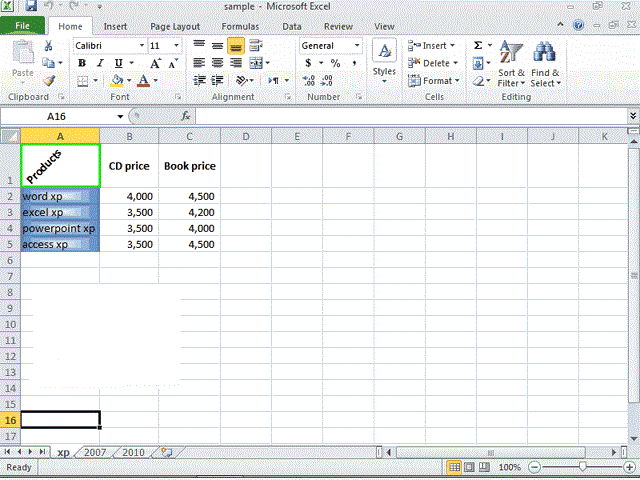Decrease font size with Shrink Font
The height and width of the screenshot is (480, 640).
(173, 63)
